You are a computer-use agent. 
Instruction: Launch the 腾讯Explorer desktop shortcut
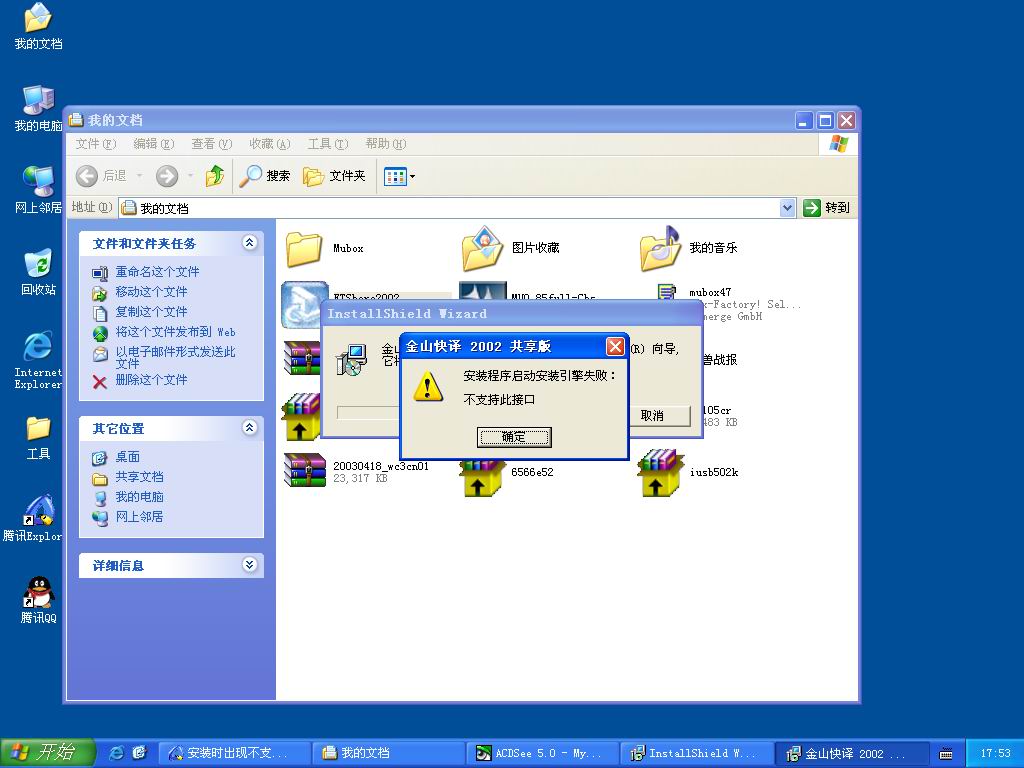(34, 519)
